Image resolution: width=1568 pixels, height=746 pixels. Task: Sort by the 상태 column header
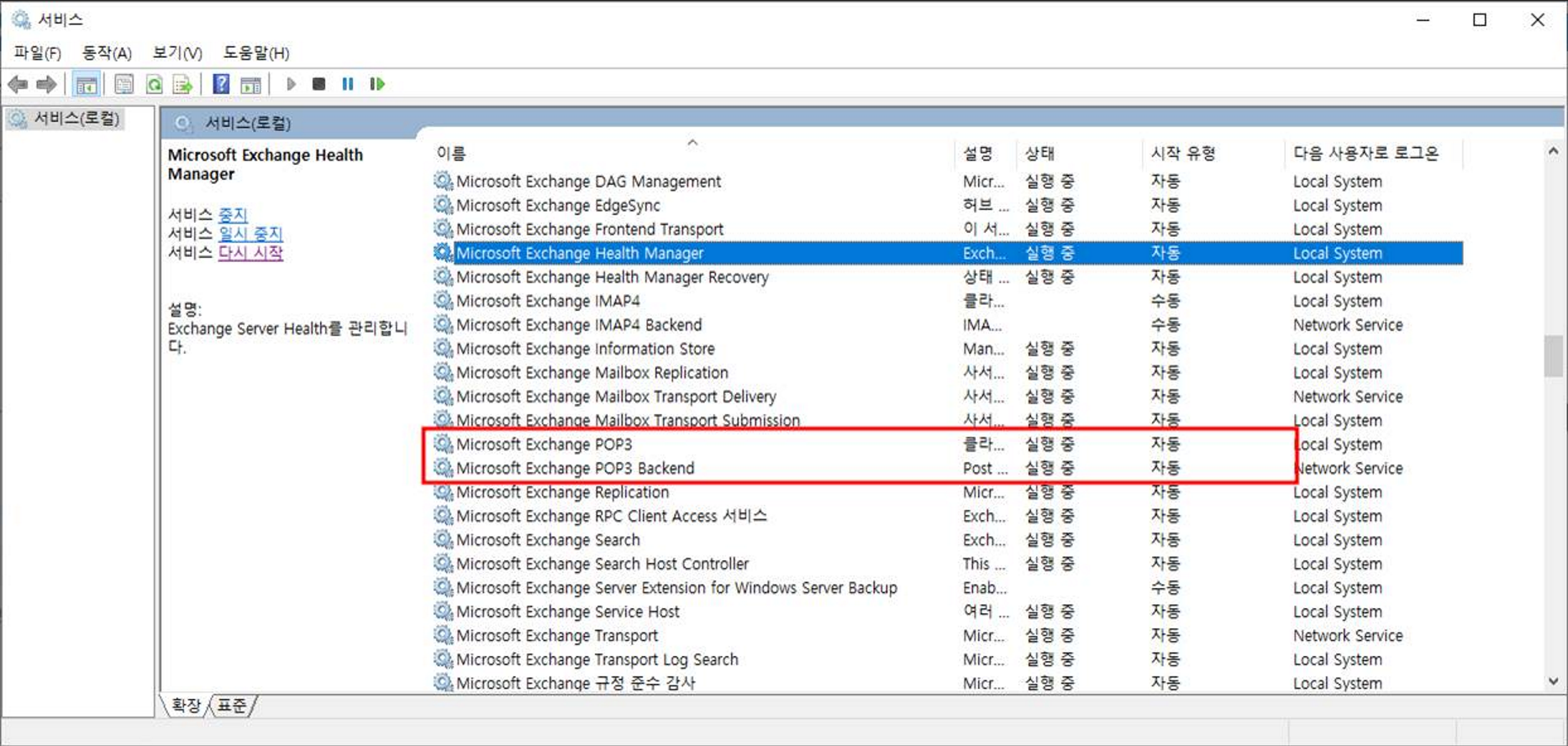click(1080, 153)
